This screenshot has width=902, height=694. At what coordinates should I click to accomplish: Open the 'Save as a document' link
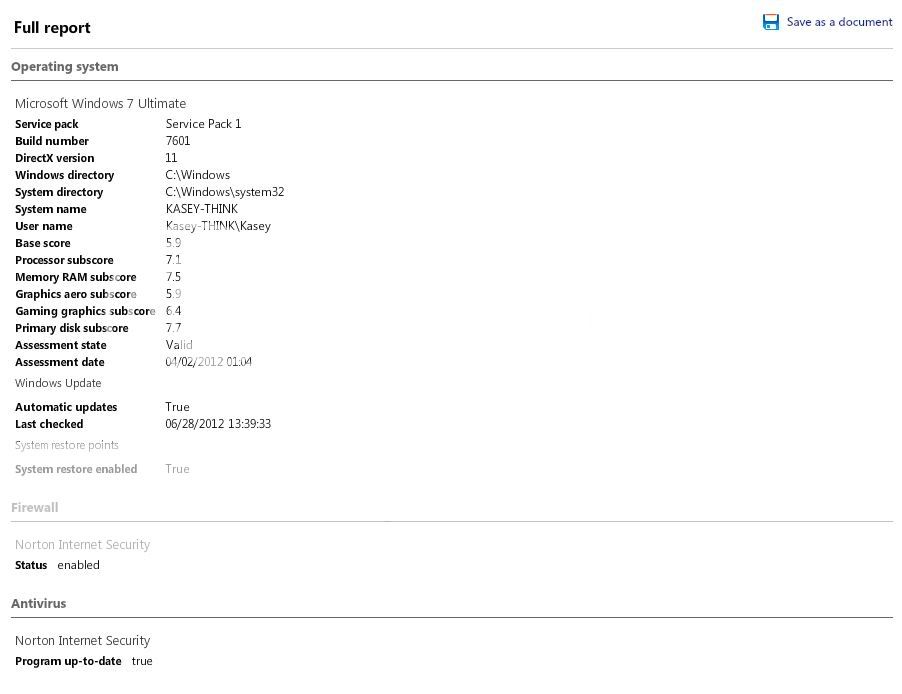[839, 22]
